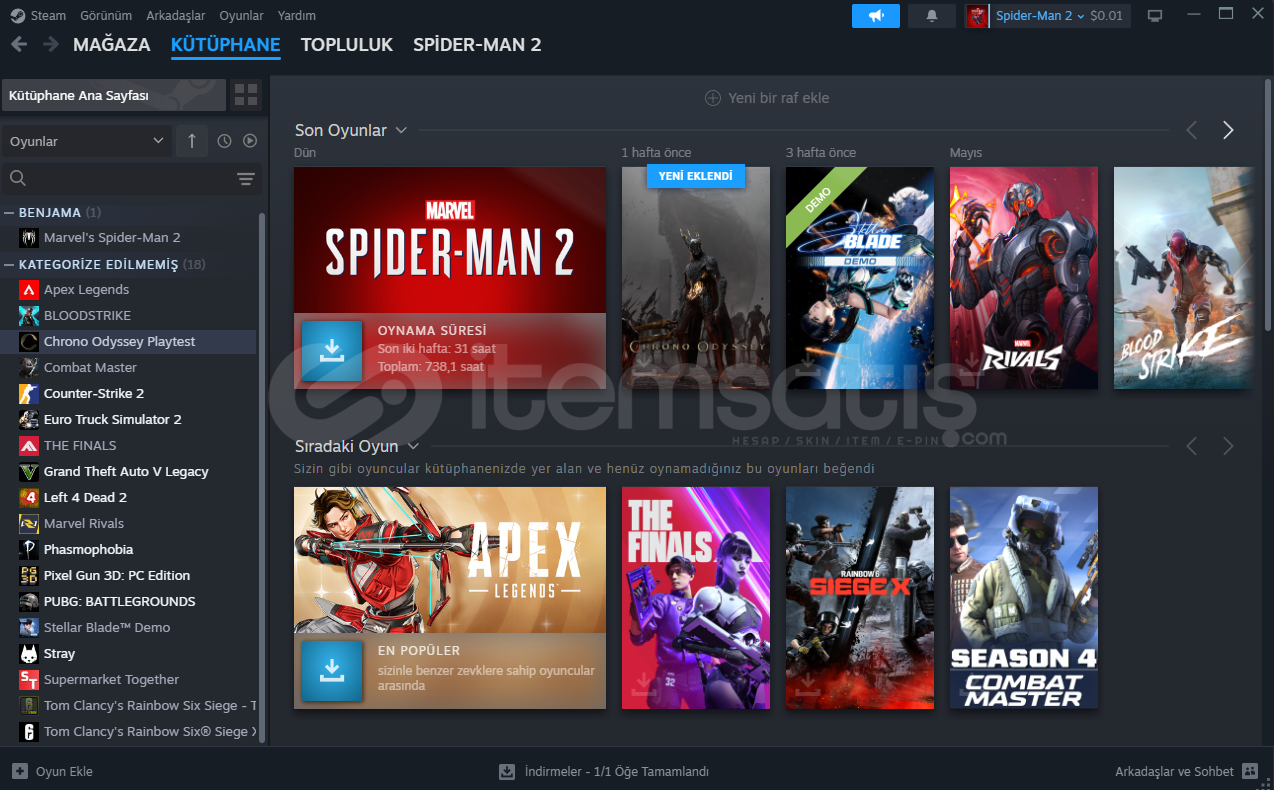Click inside the library search field
Image resolution: width=1274 pixels, height=790 pixels.
(110, 178)
